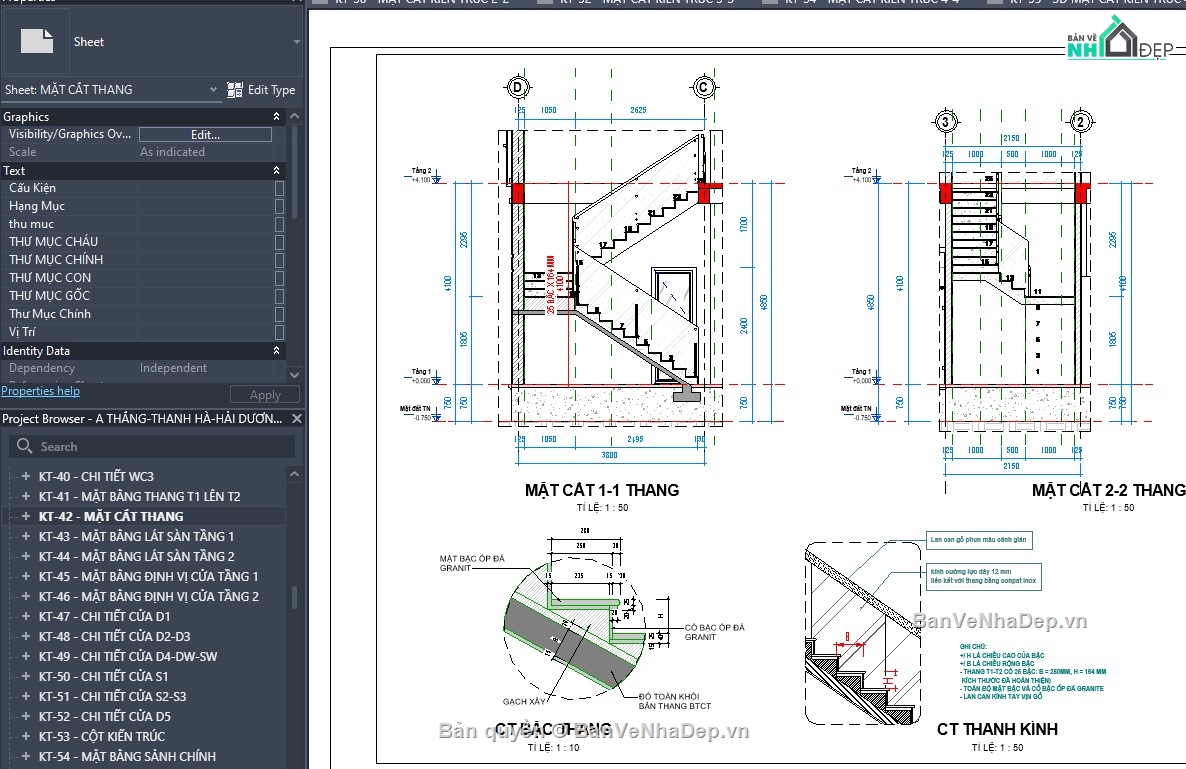Image resolution: width=1186 pixels, height=769 pixels.
Task: Select Tầng 1 level marker in section 1-1
Action: (424, 376)
